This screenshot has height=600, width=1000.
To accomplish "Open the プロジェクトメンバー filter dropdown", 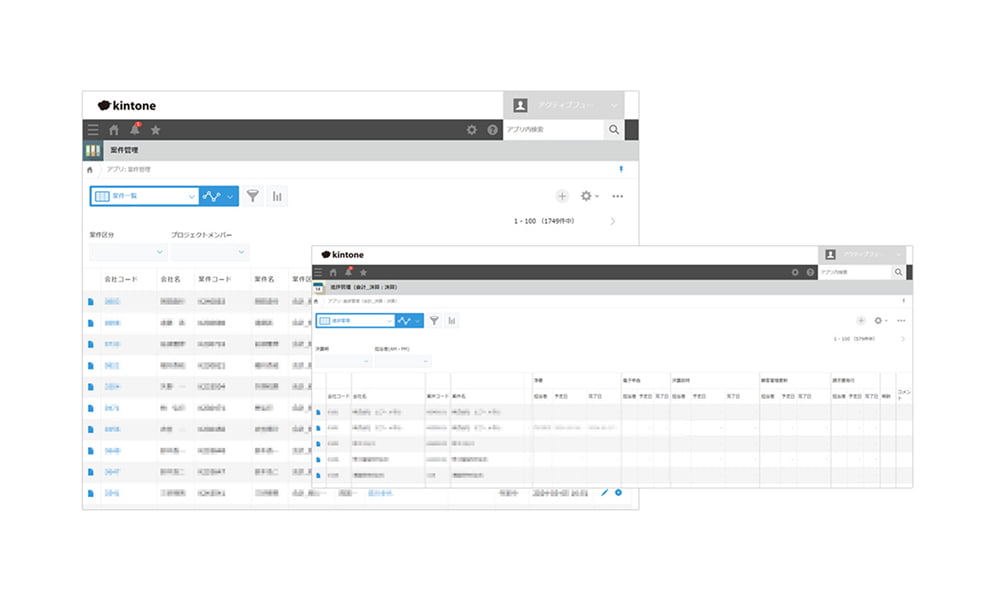I will click(208, 252).
